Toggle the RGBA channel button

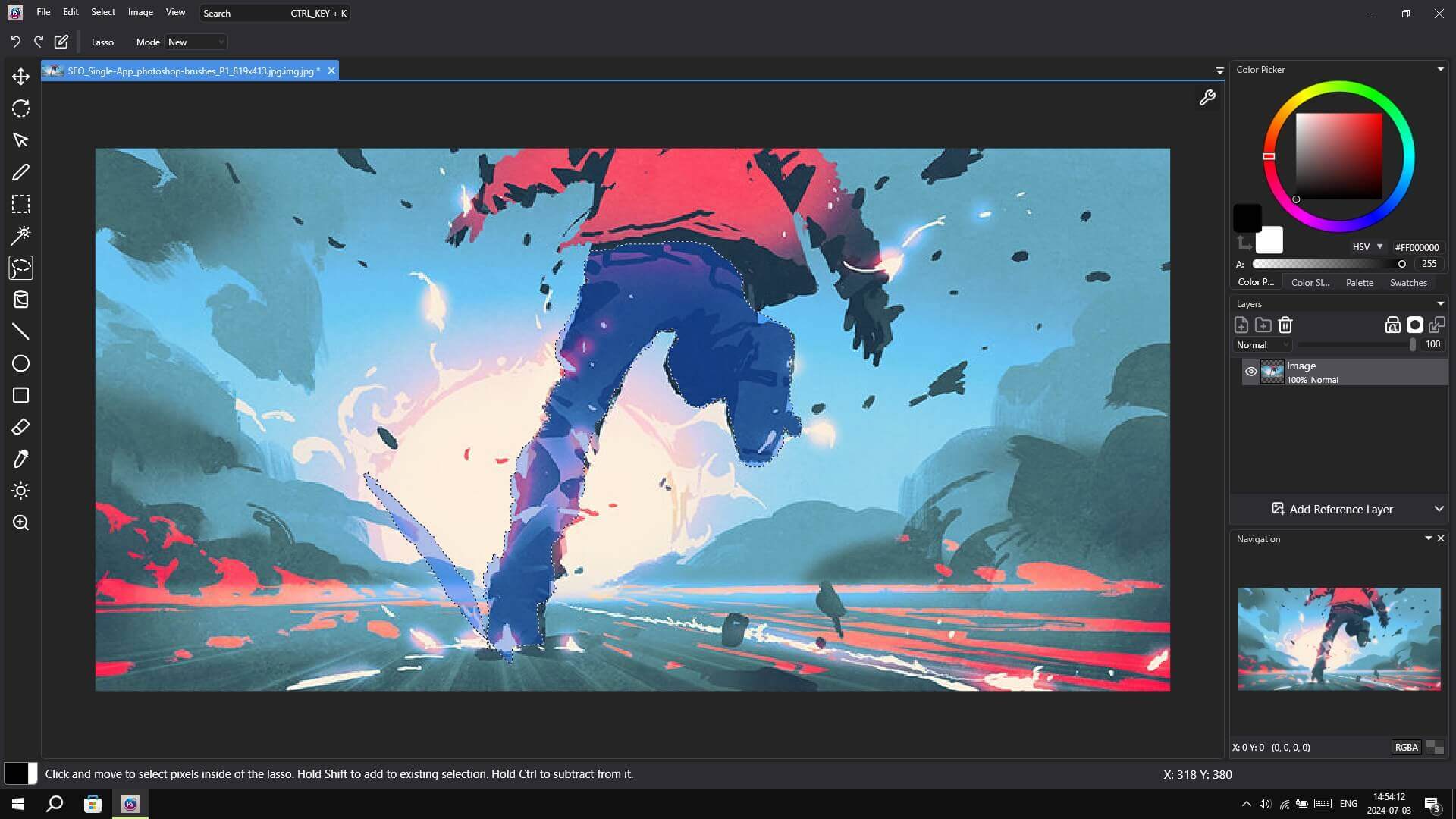pyautogui.click(x=1406, y=747)
